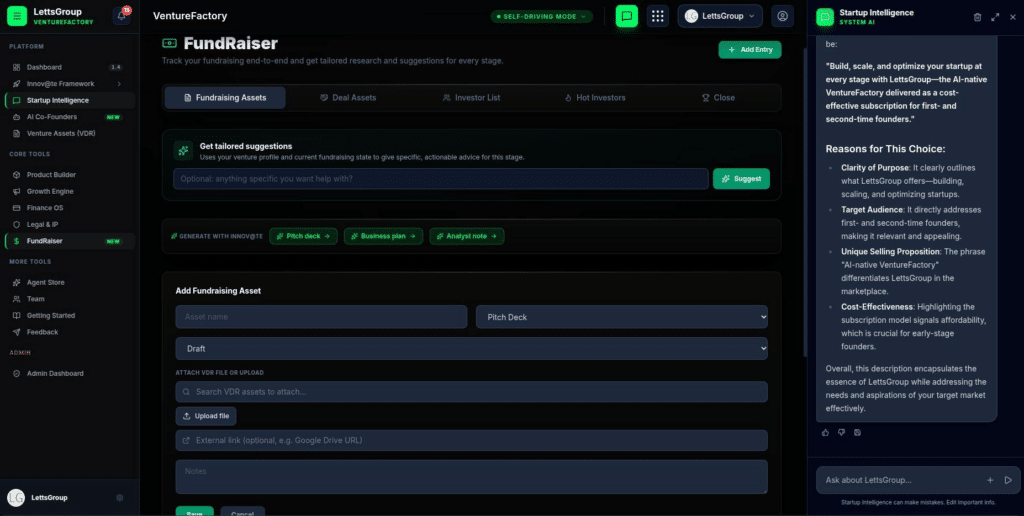Screen dimensions: 1024x516
Task: Focus the Asset name field
Action: [x=321, y=317]
